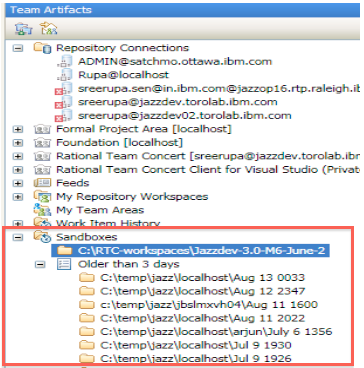The image size is (364, 368).
Task: Select sreerupa@jazzdev02.torolab.ibm.com connection
Action: [185, 116]
